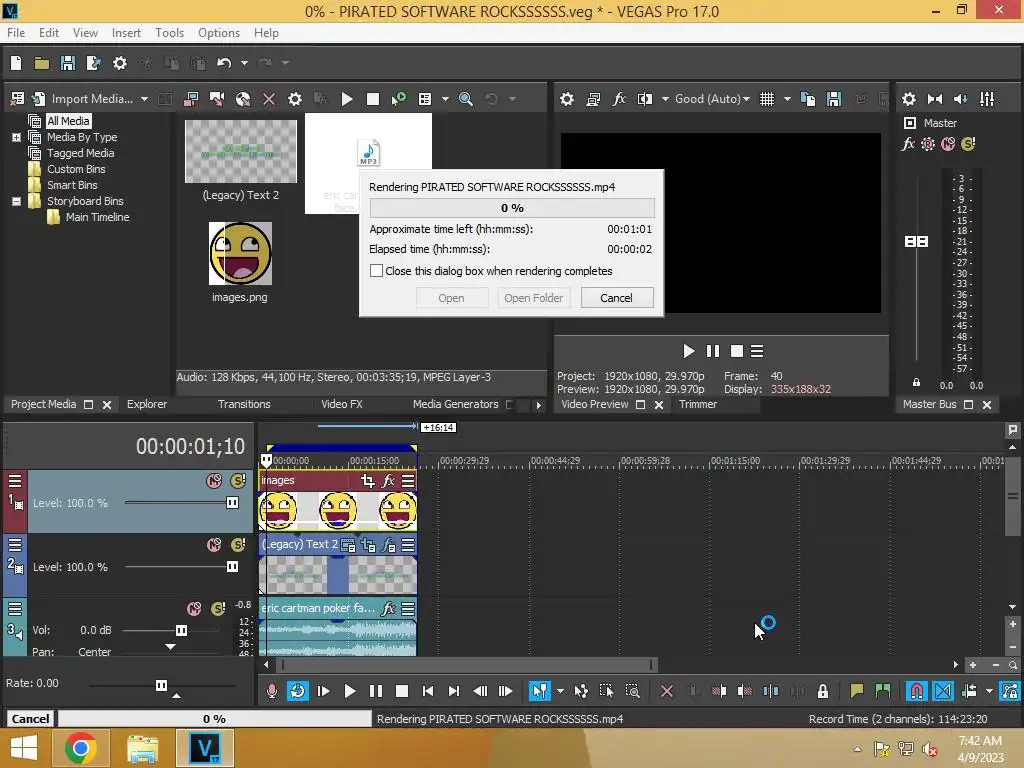
Task: Open edit tool dropdown arrow in timeline toolbar
Action: click(560, 691)
